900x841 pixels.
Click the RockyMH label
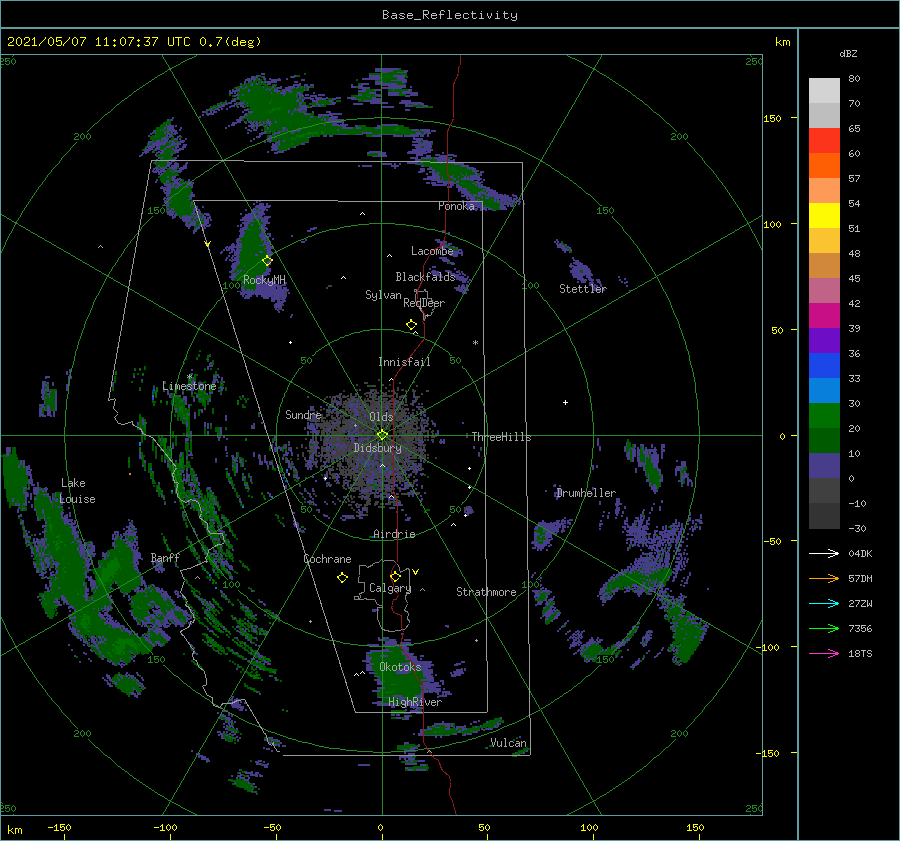coord(264,280)
